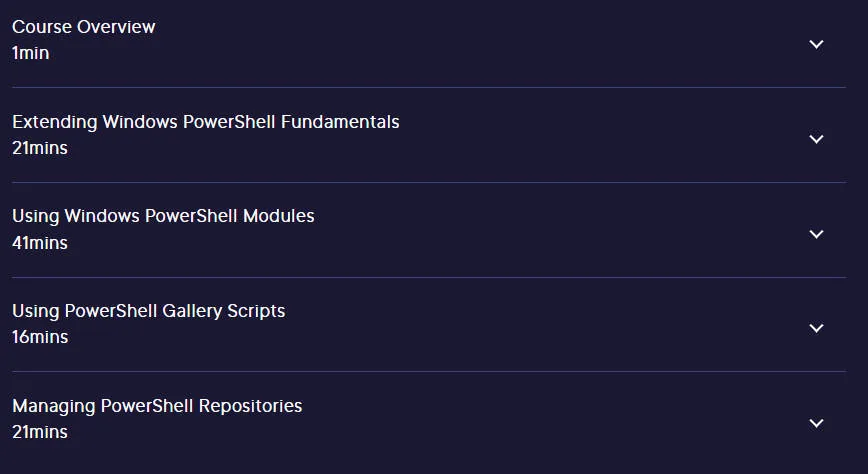Click the 1min duration under Course Overview
This screenshot has height=474, width=868.
pos(30,53)
